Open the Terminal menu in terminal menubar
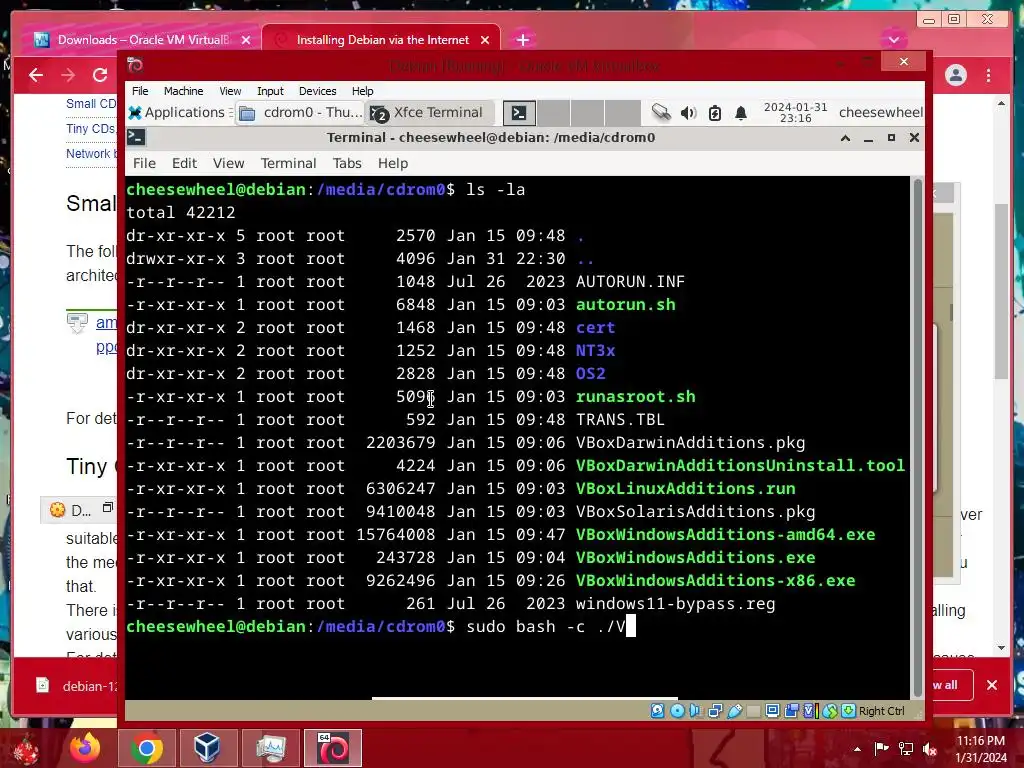Viewport: 1024px width, 768px height. click(x=288, y=163)
